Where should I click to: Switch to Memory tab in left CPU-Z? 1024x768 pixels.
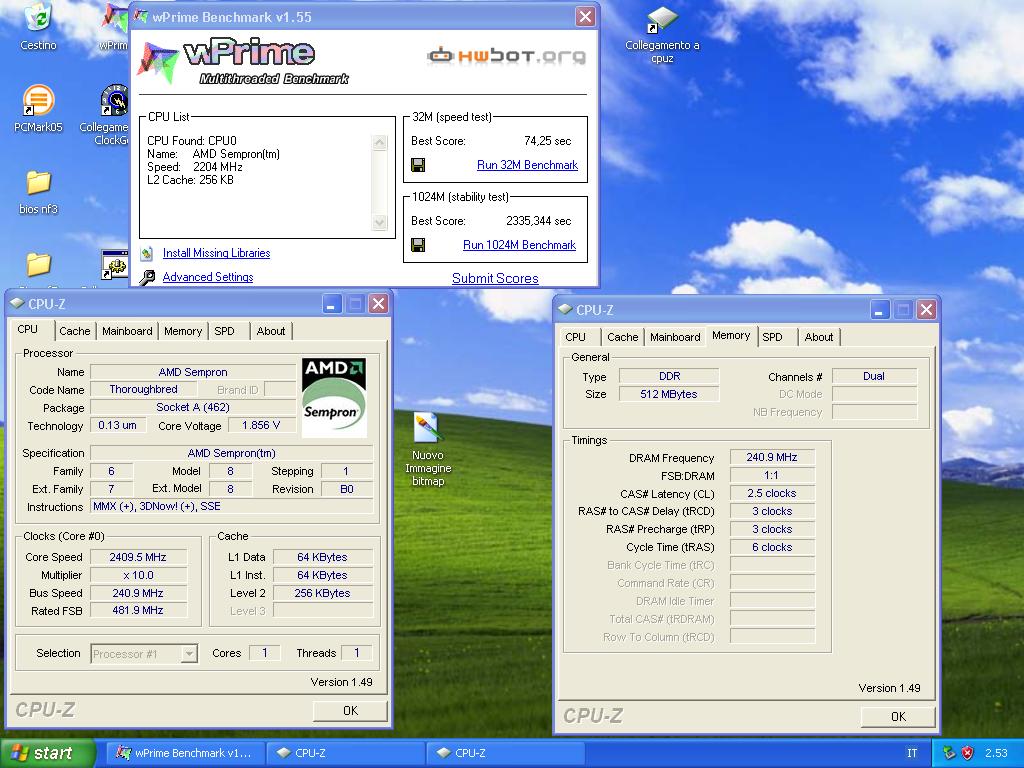183,331
